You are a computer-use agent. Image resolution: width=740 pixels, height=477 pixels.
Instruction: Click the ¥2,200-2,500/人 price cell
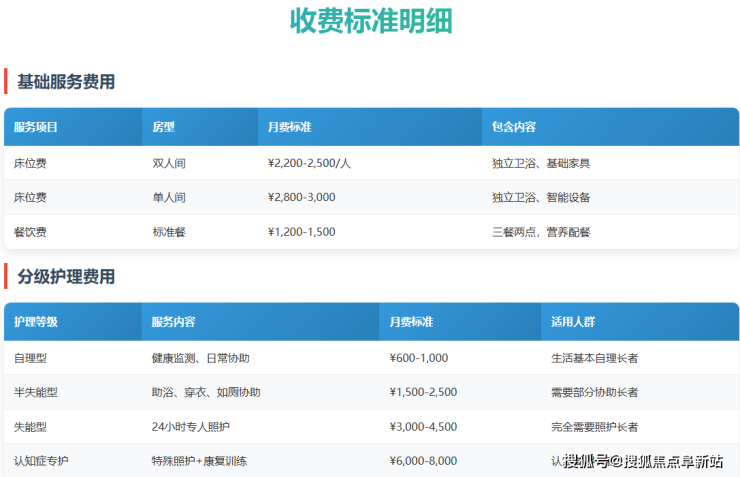coord(309,163)
